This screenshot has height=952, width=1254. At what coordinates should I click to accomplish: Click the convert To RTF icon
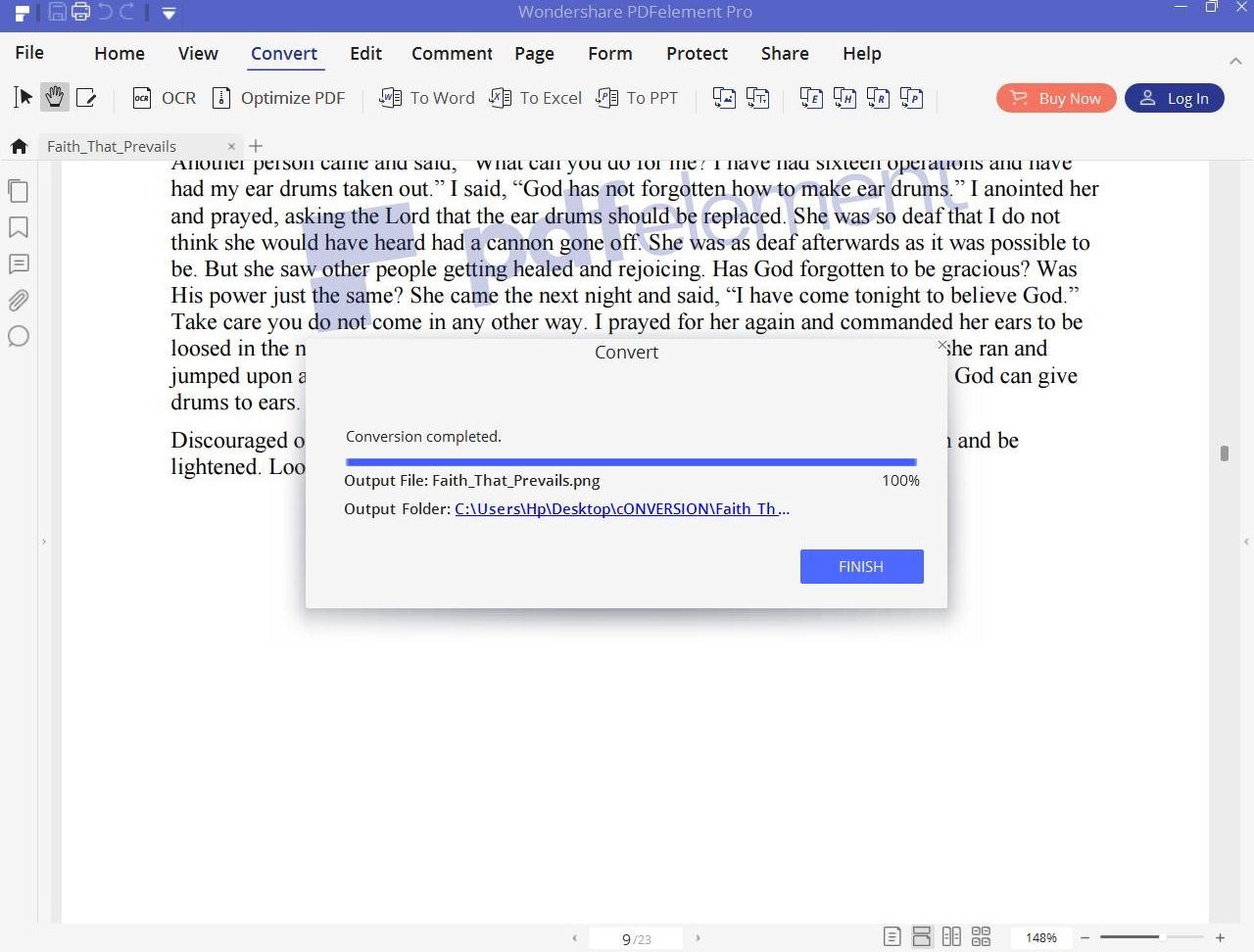click(878, 98)
